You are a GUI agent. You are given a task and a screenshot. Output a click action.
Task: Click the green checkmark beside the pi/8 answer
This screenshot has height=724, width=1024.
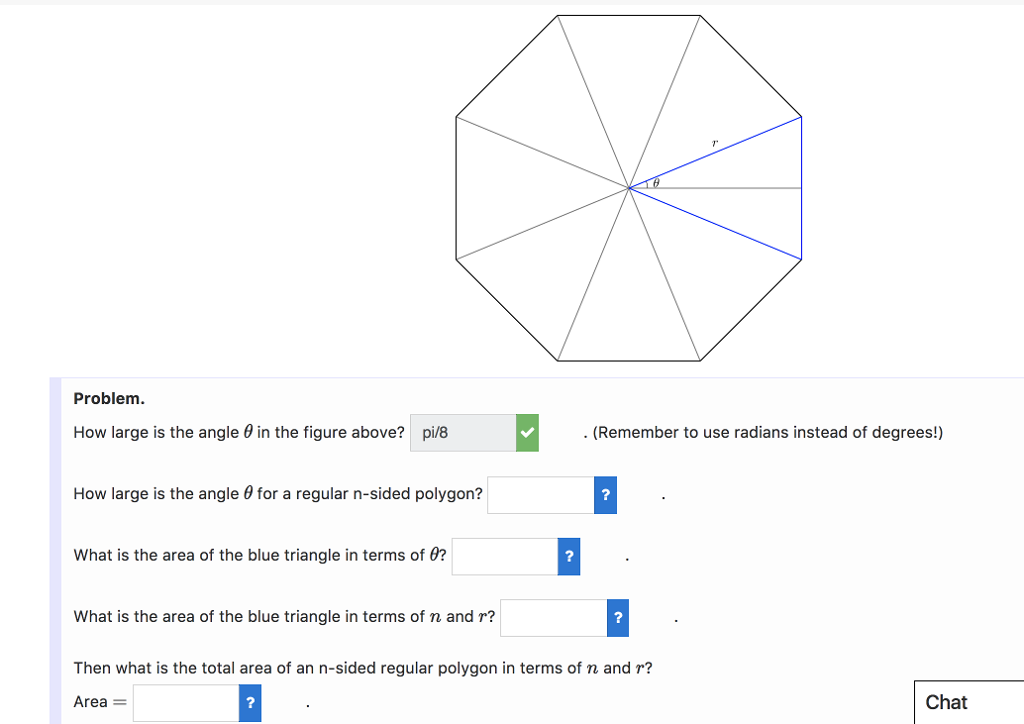point(528,432)
